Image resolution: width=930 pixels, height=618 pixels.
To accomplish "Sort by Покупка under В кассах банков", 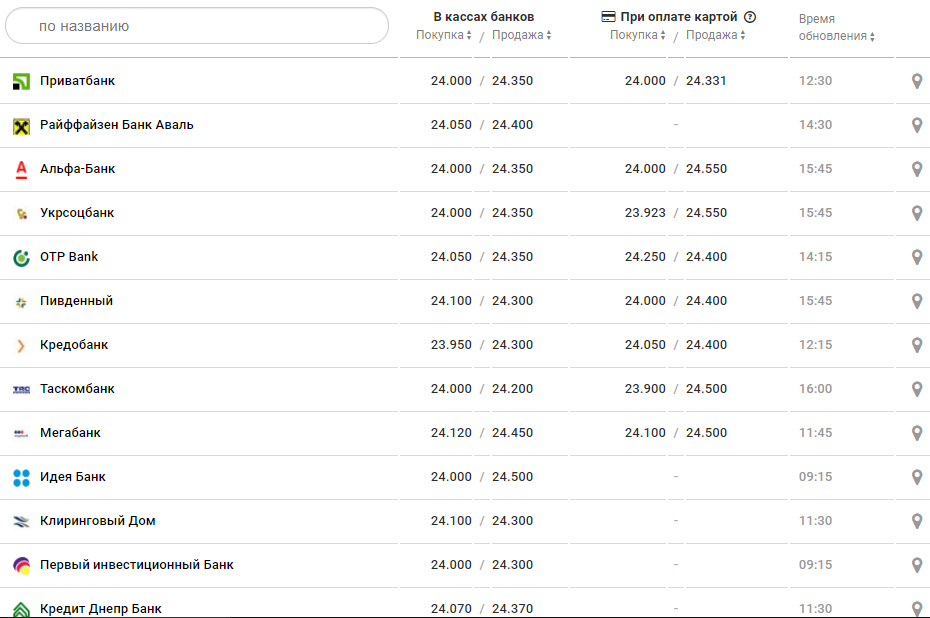I will (x=444, y=35).
